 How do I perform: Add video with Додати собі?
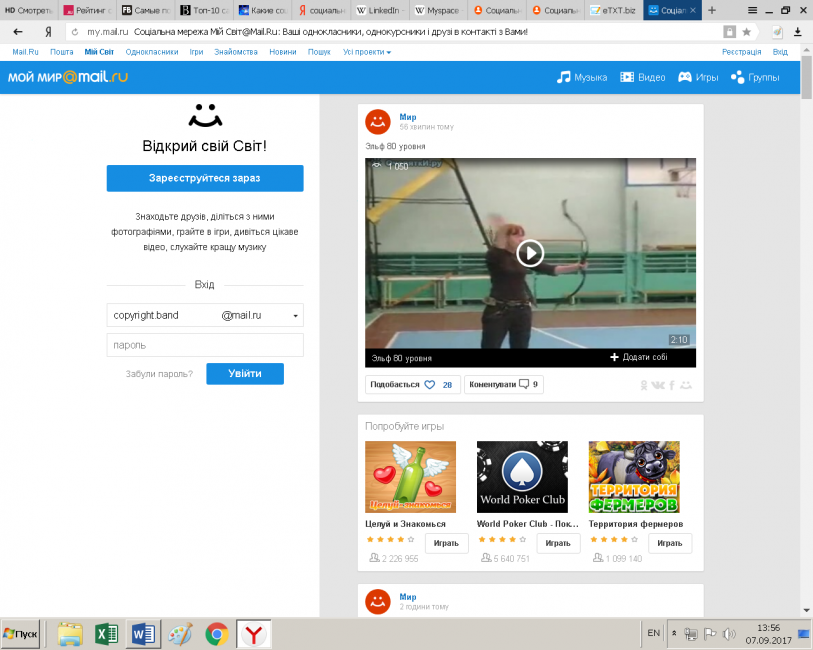(x=638, y=357)
